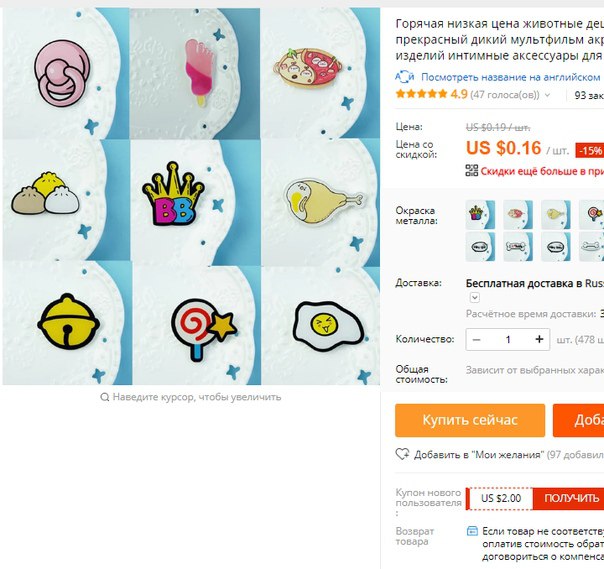604x569 pixels.
Task: Open Посмотреть название на английском link
Action: (x=510, y=77)
